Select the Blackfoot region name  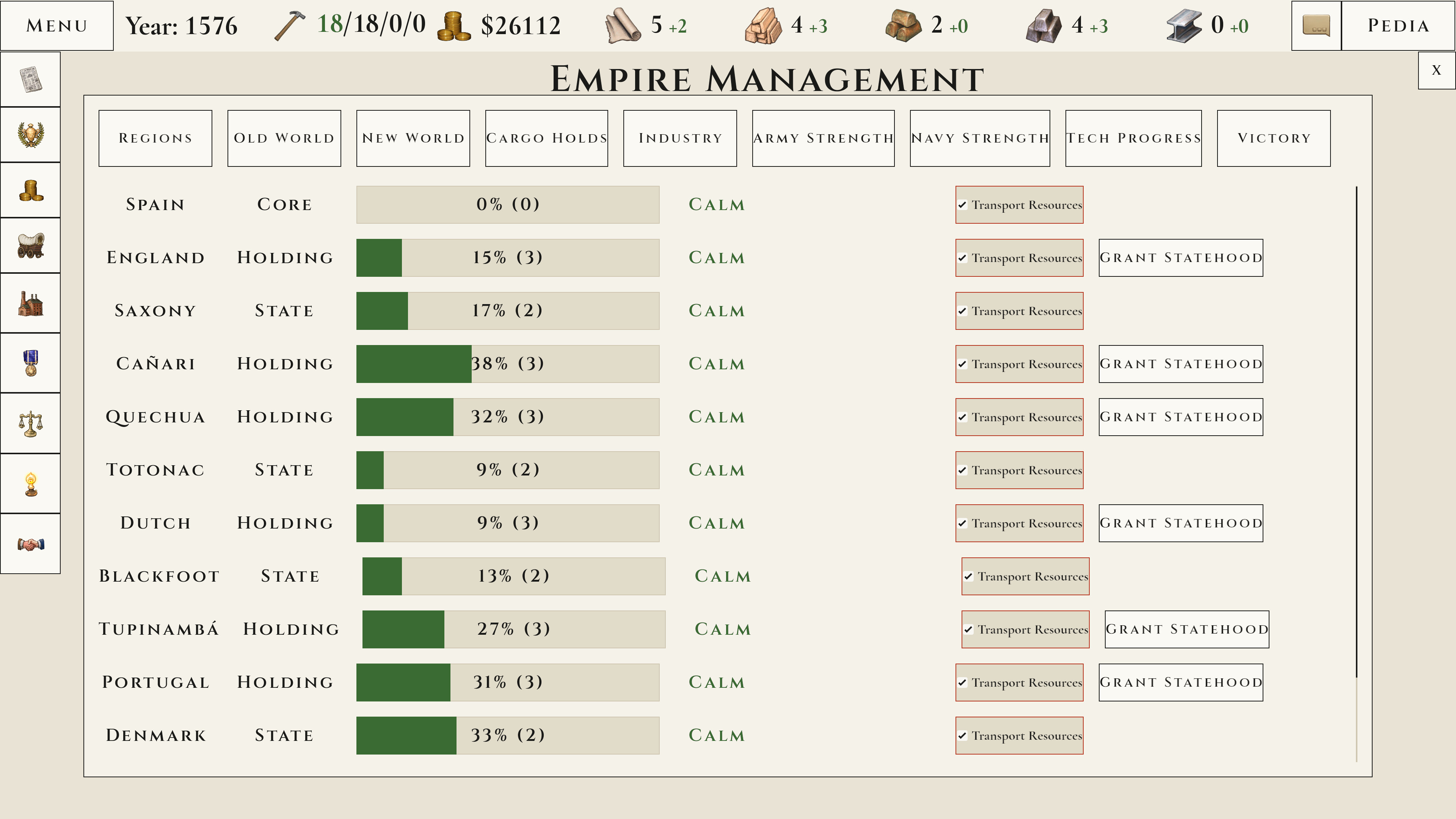click(159, 576)
